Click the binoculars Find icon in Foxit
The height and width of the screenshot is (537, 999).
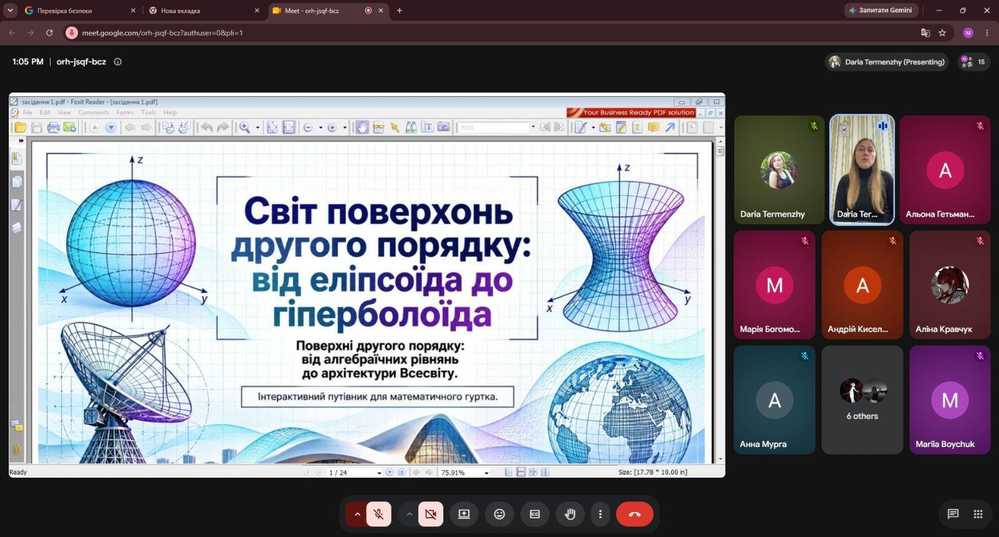(x=411, y=127)
